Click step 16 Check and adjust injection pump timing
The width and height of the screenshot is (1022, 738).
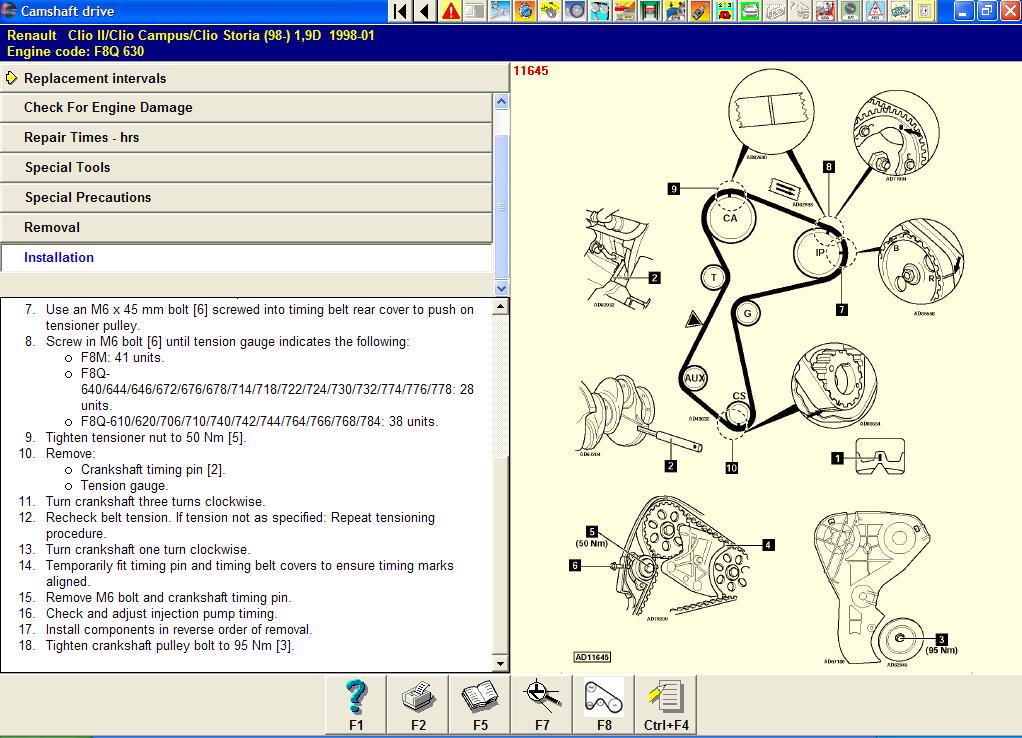click(x=162, y=613)
